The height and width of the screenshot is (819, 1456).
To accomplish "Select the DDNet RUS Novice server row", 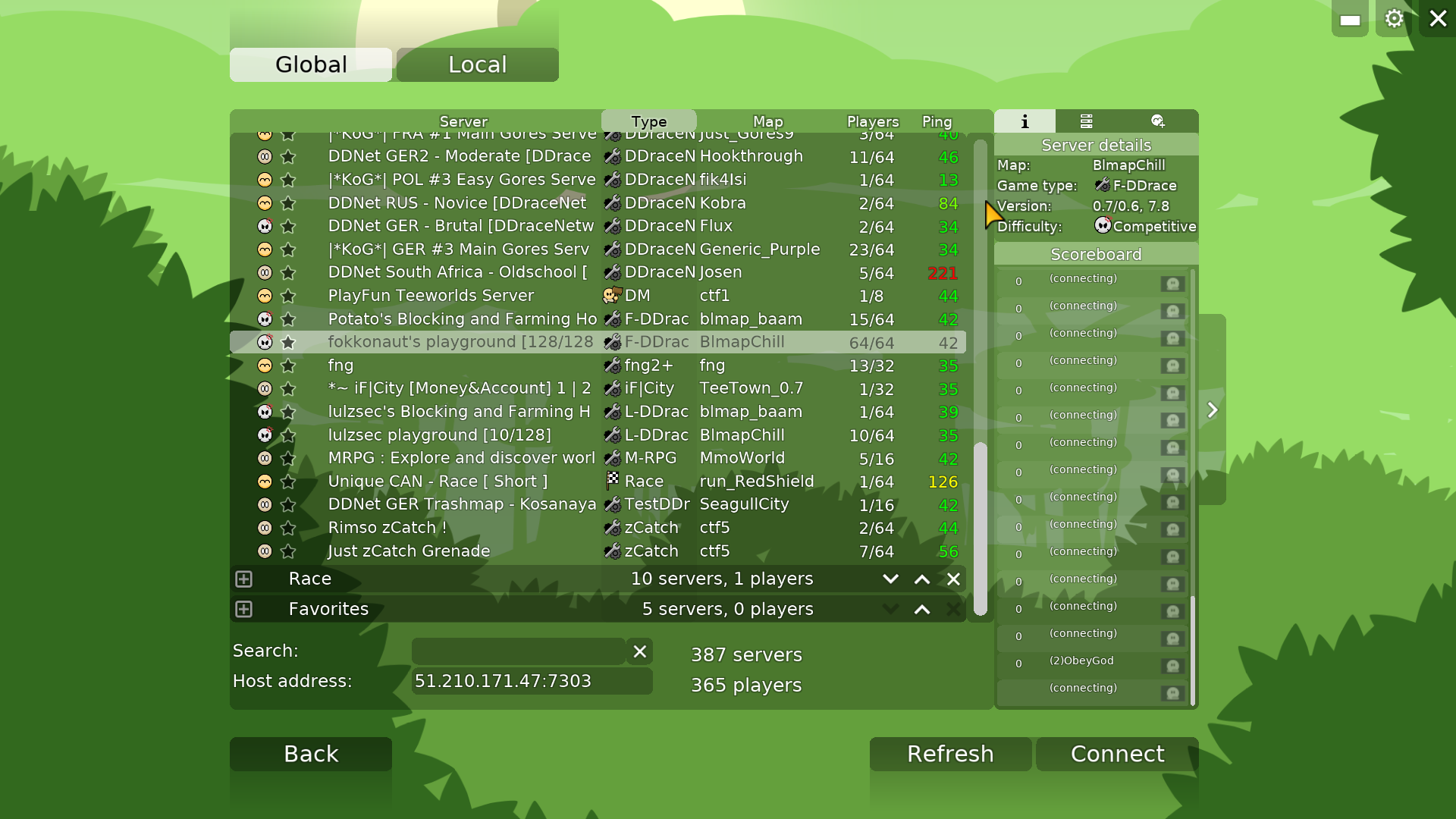I will [x=598, y=203].
